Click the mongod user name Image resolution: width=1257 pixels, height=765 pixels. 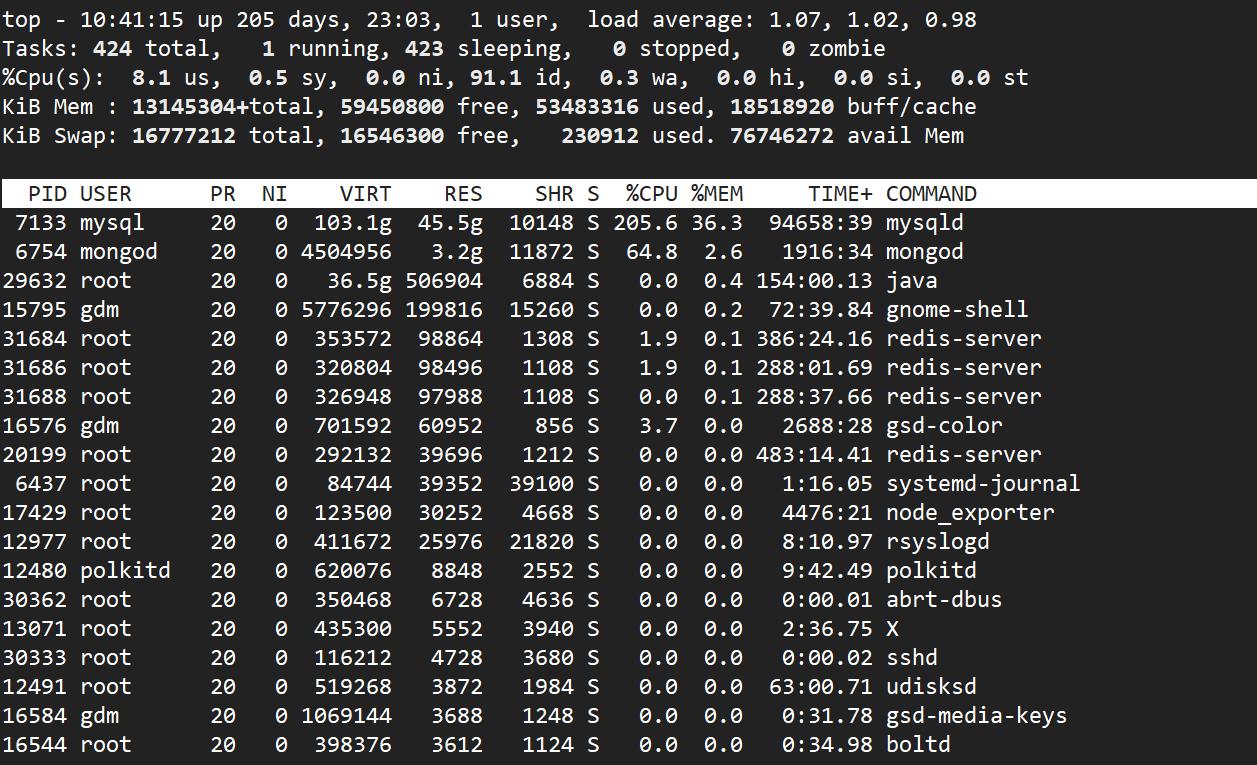pos(119,252)
